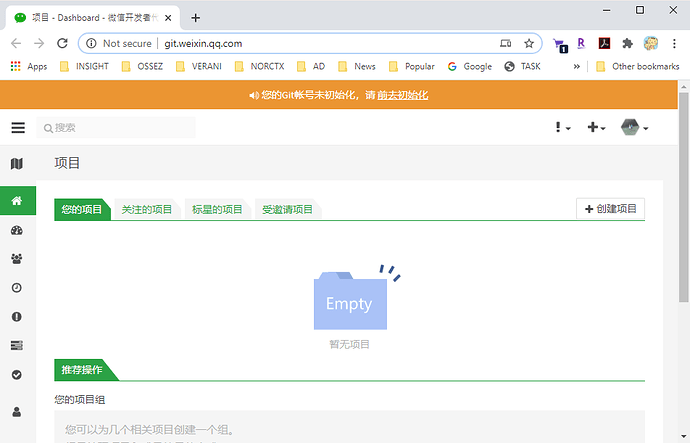690x443 pixels.
Task: Click the Chrome forward arrow
Action: 39,43
